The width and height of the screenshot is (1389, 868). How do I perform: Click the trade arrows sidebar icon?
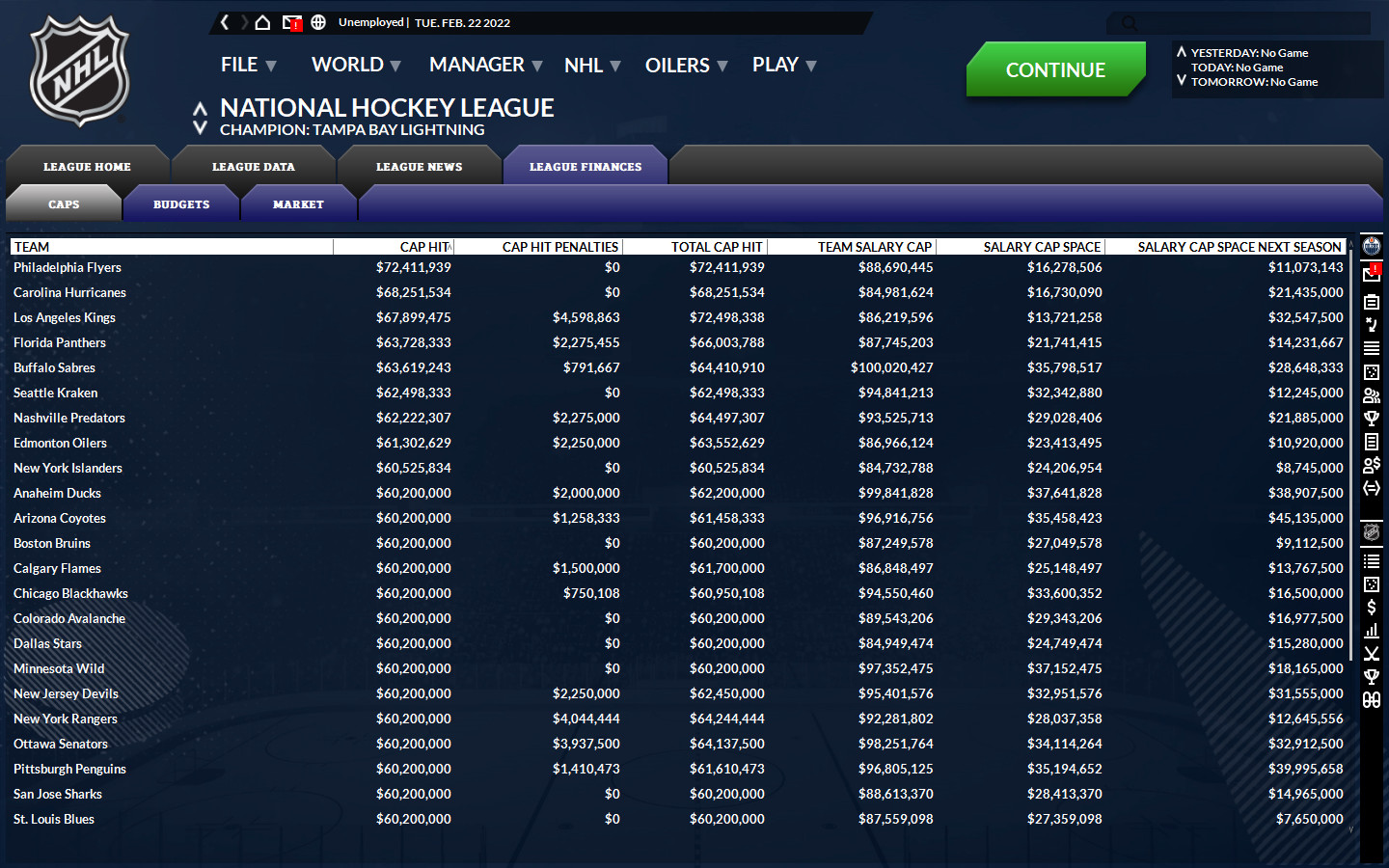1371,488
